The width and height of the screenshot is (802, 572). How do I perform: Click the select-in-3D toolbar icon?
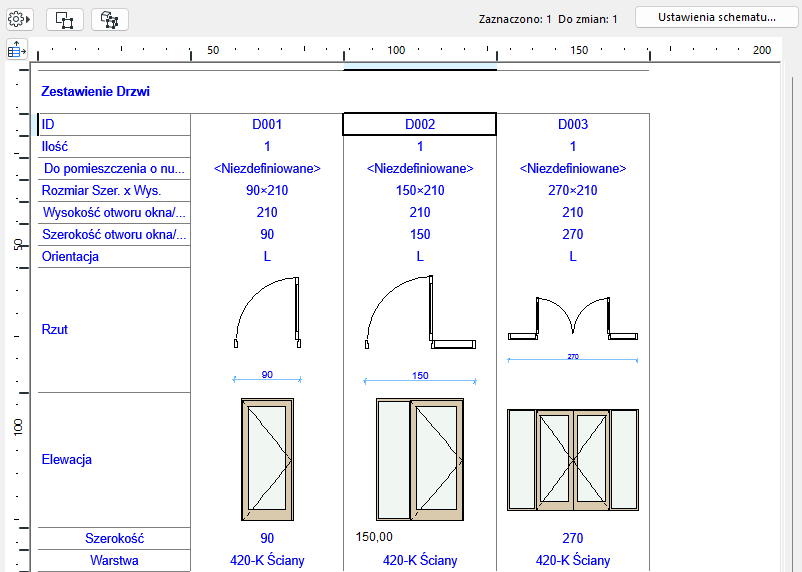point(109,19)
